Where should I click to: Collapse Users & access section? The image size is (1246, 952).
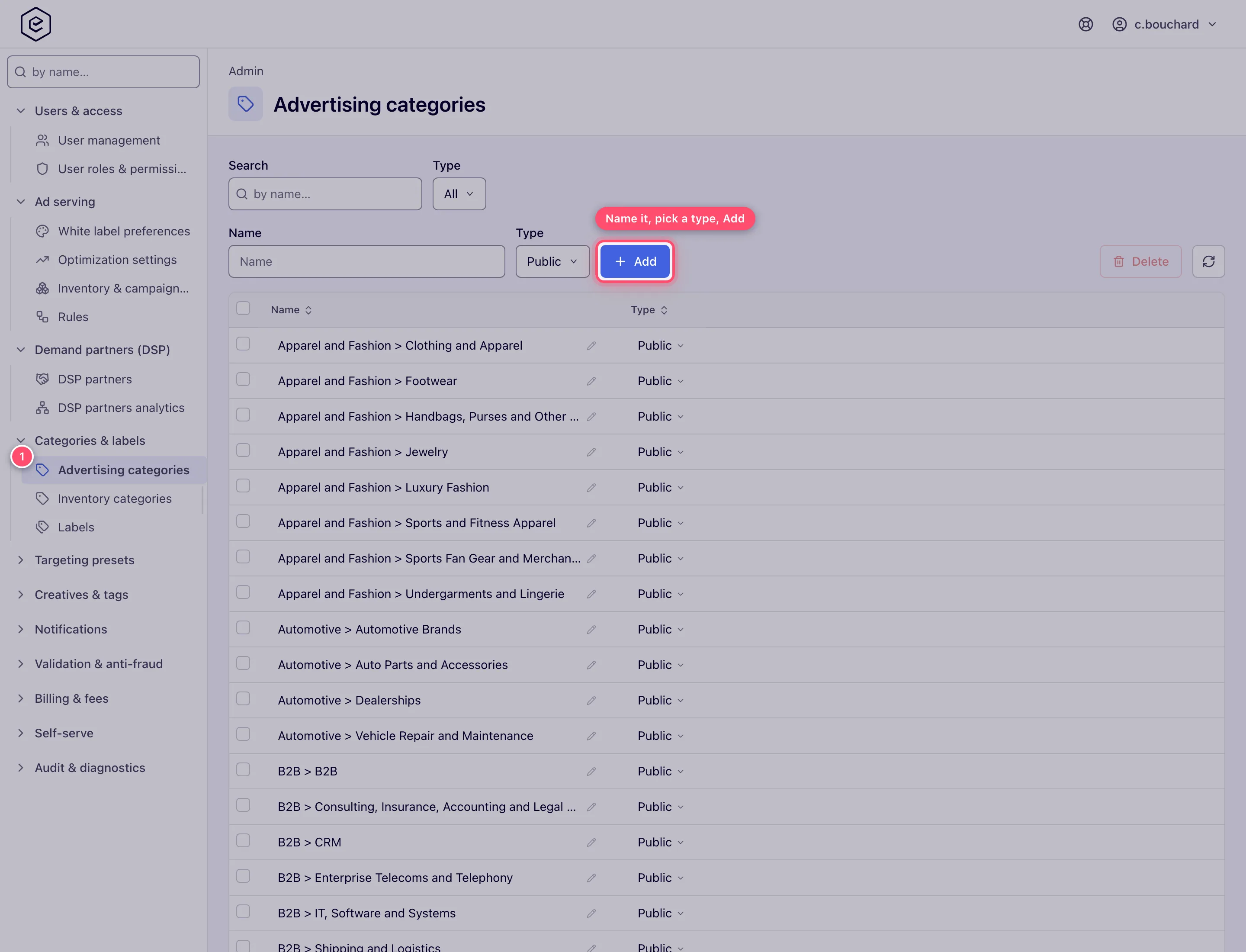pyautogui.click(x=78, y=111)
